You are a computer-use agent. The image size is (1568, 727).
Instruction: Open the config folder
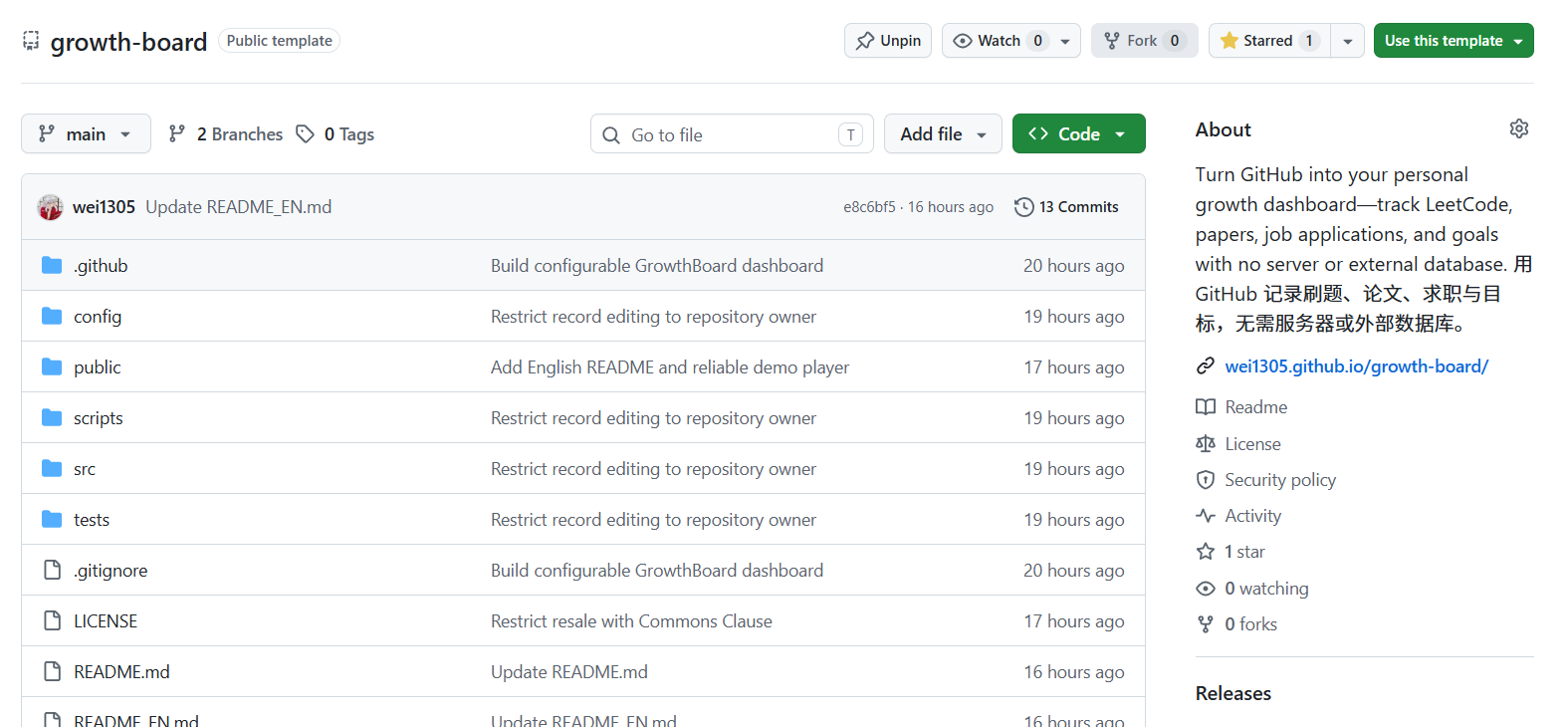(98, 317)
